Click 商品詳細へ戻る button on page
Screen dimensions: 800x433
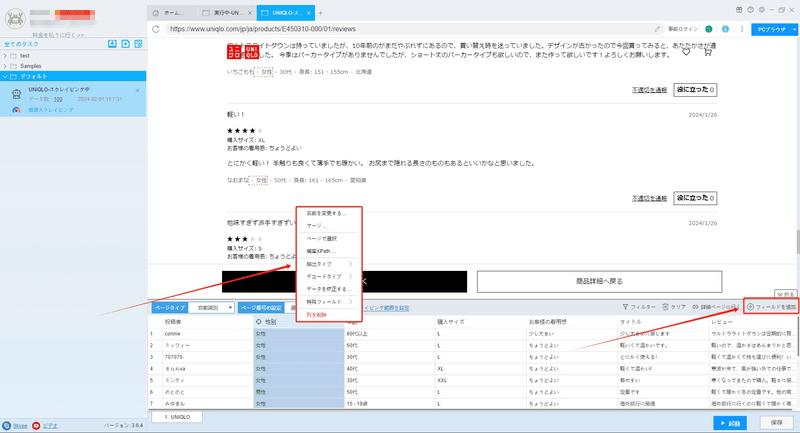coord(599,282)
